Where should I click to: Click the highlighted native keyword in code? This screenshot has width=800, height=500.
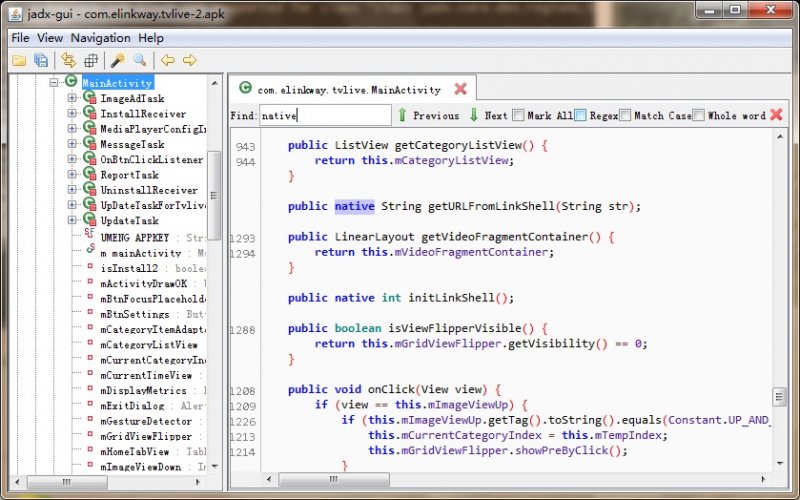point(355,206)
